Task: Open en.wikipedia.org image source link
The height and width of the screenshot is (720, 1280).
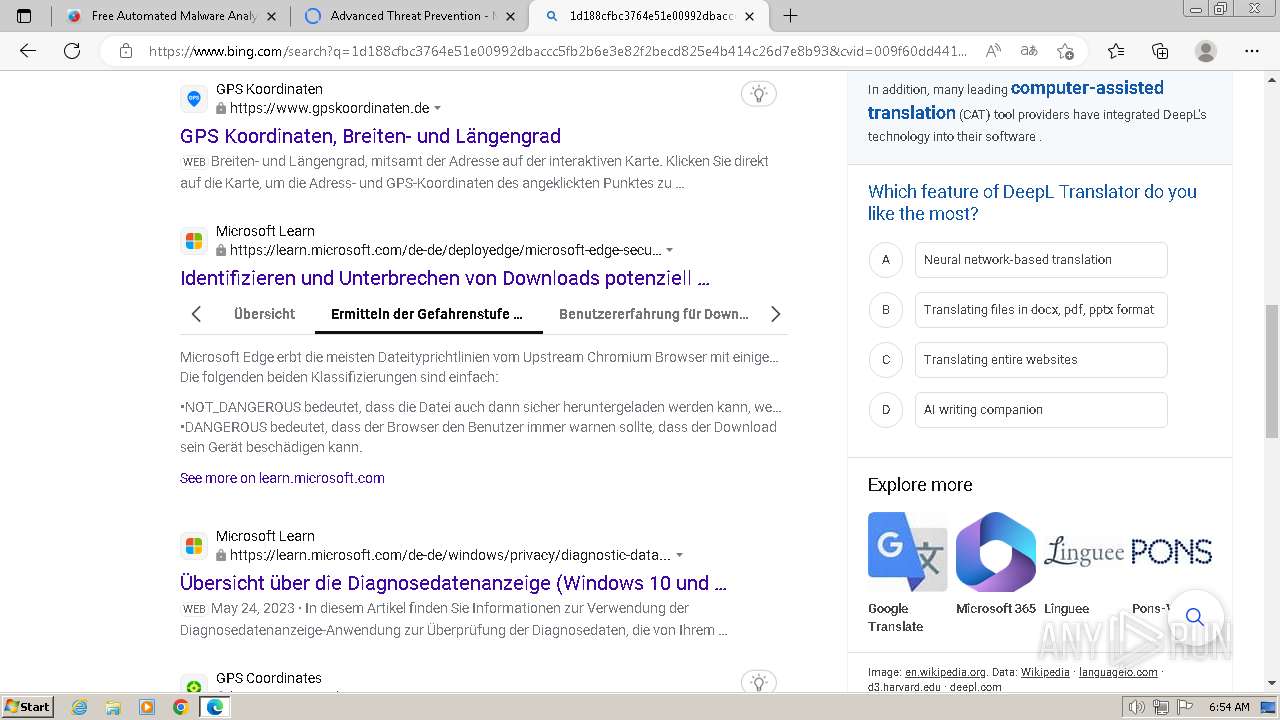Action: point(945,672)
